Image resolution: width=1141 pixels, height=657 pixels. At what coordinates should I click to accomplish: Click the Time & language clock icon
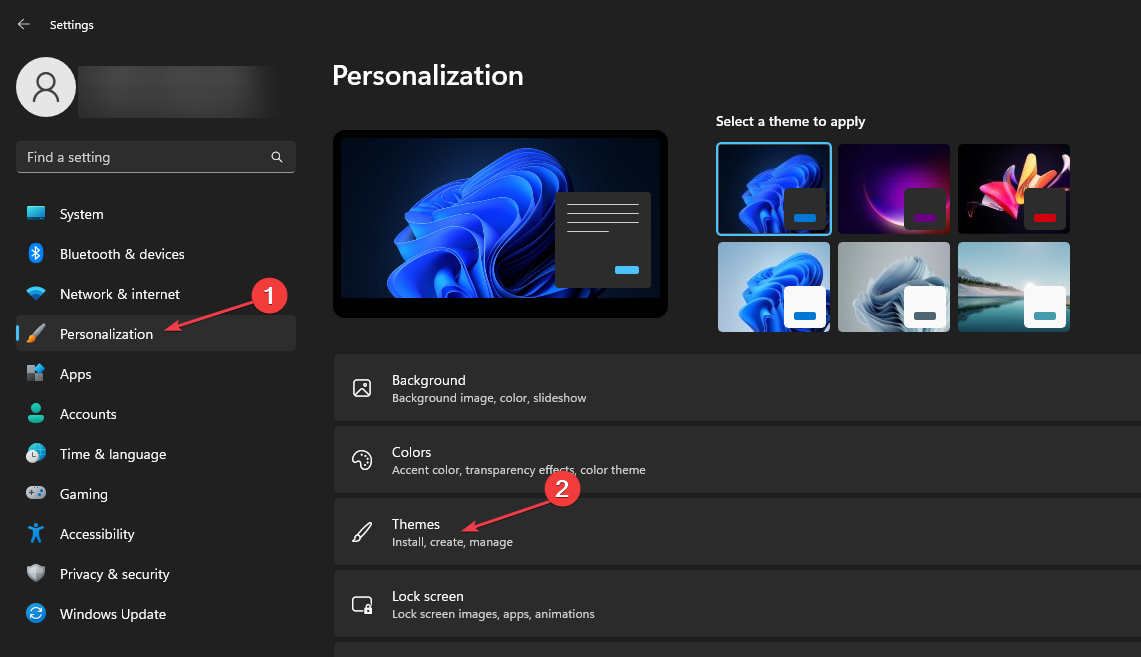(36, 453)
